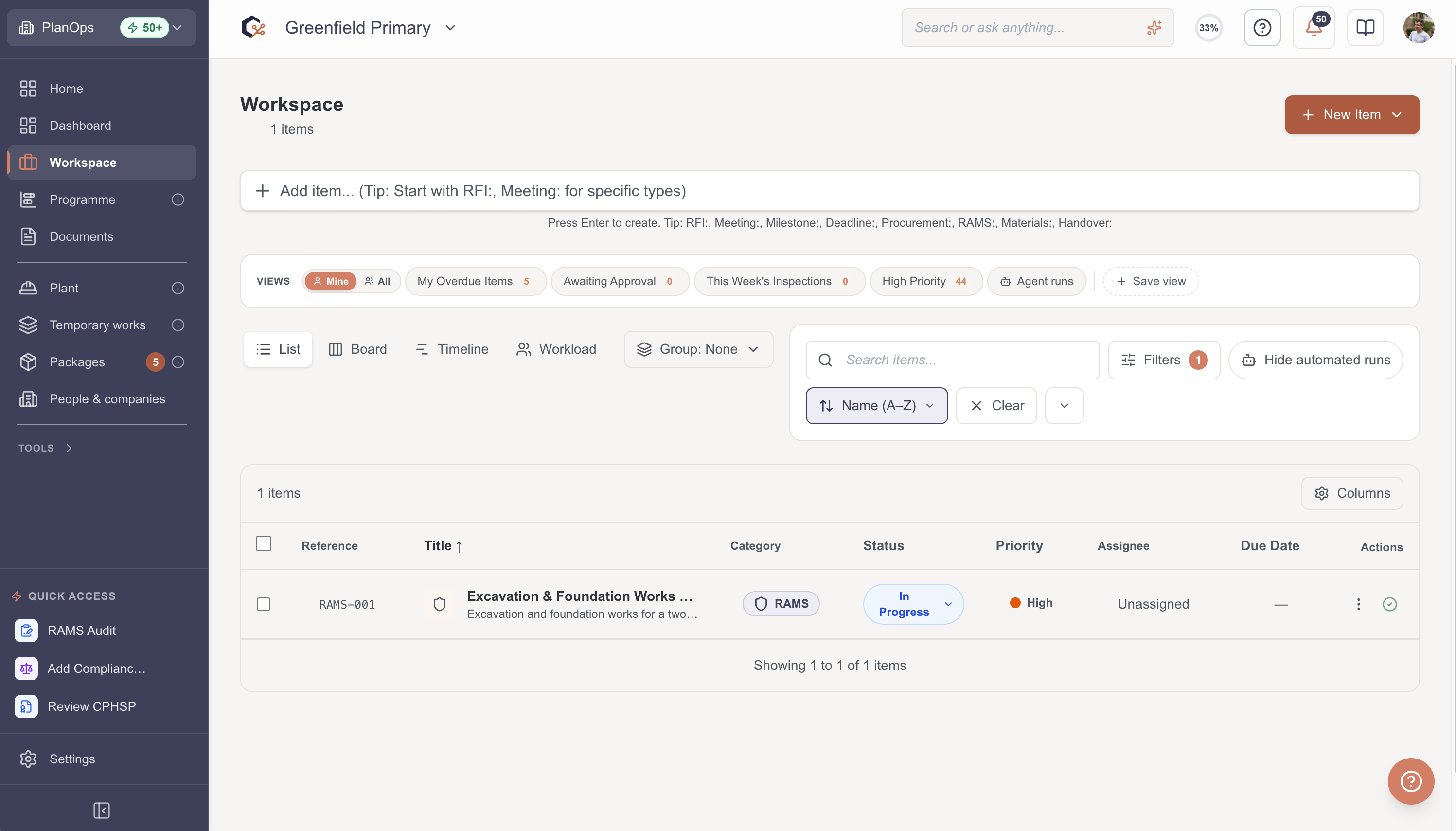Toggle the My Overdue Items view
This screenshot has height=831, width=1456.
click(x=475, y=281)
